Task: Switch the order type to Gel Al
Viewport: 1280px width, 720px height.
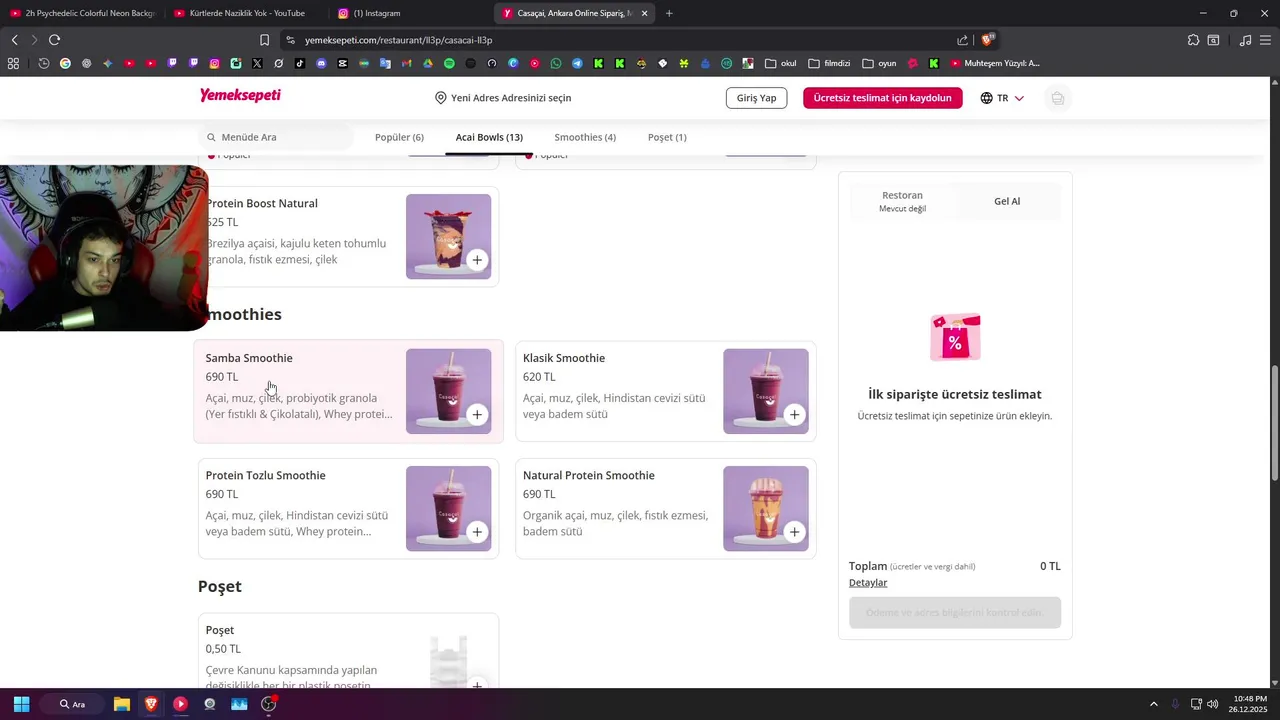Action: tap(1007, 201)
